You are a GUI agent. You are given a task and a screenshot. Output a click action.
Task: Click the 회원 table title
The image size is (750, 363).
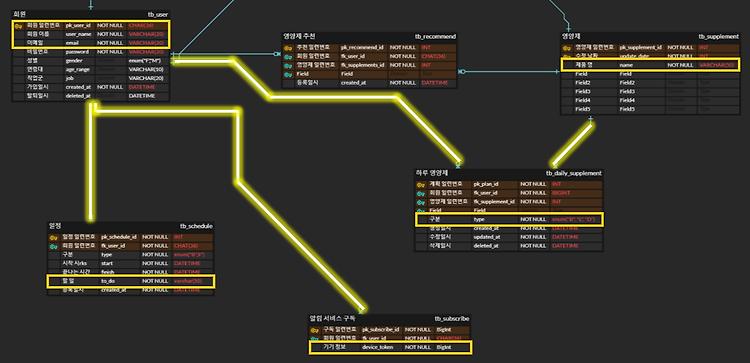19,15
